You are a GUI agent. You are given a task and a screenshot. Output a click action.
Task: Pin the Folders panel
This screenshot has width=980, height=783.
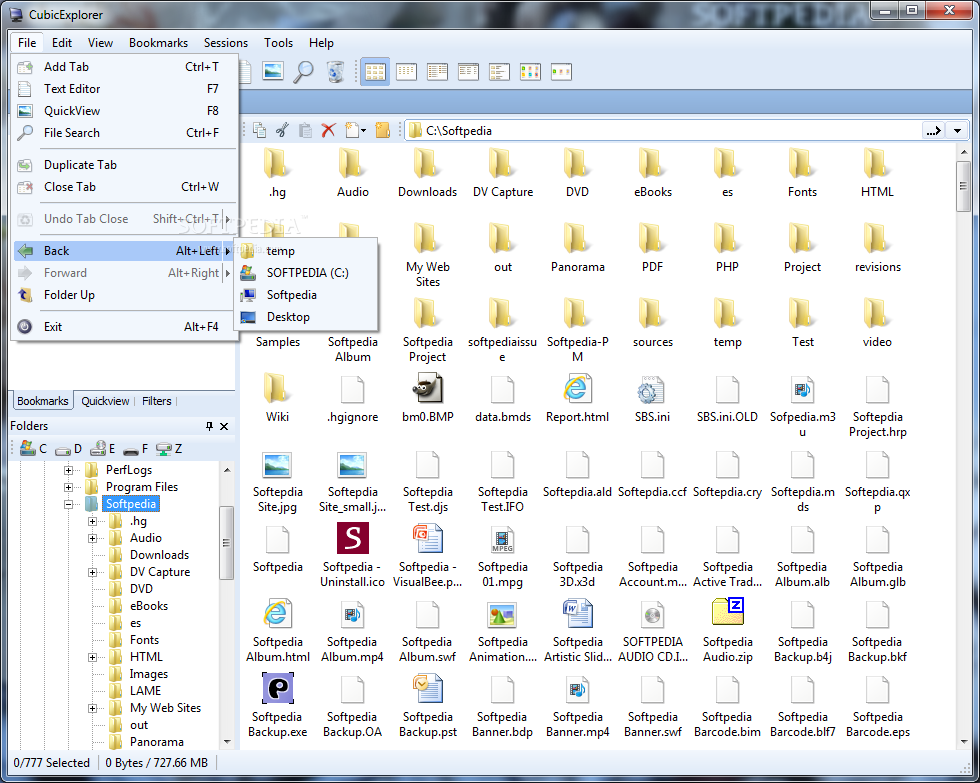[x=209, y=426]
